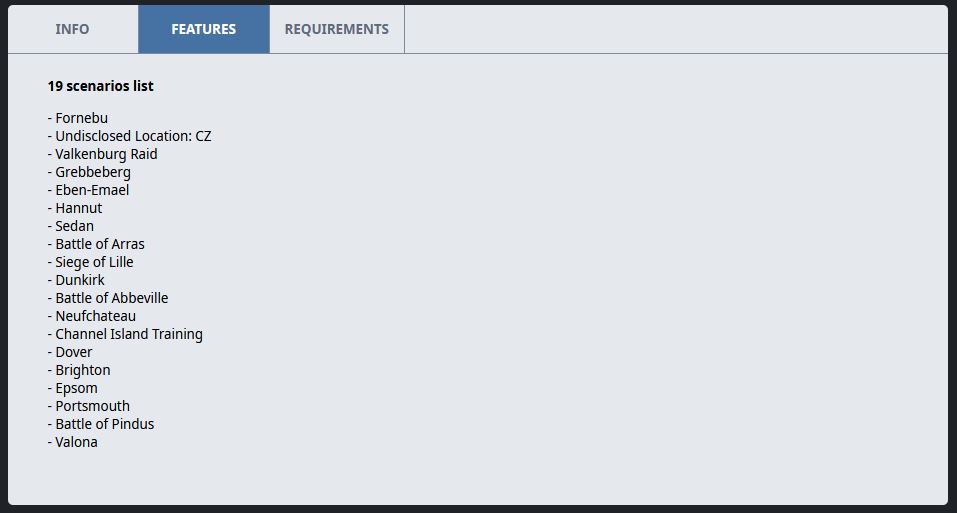Select the Eben-Emael scenario text
This screenshot has width=957, height=513.
[88, 190]
